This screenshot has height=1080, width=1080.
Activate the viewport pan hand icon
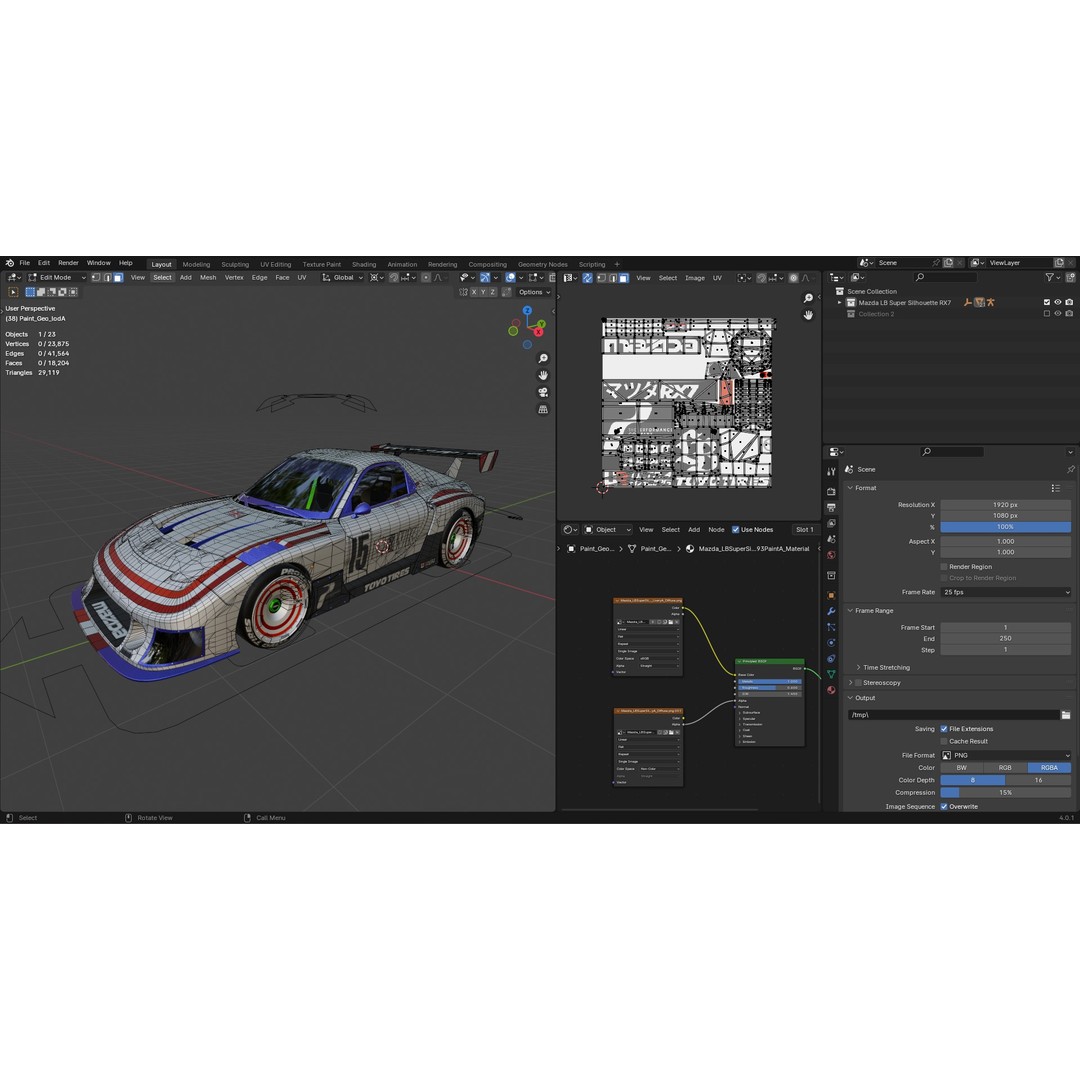click(543, 375)
